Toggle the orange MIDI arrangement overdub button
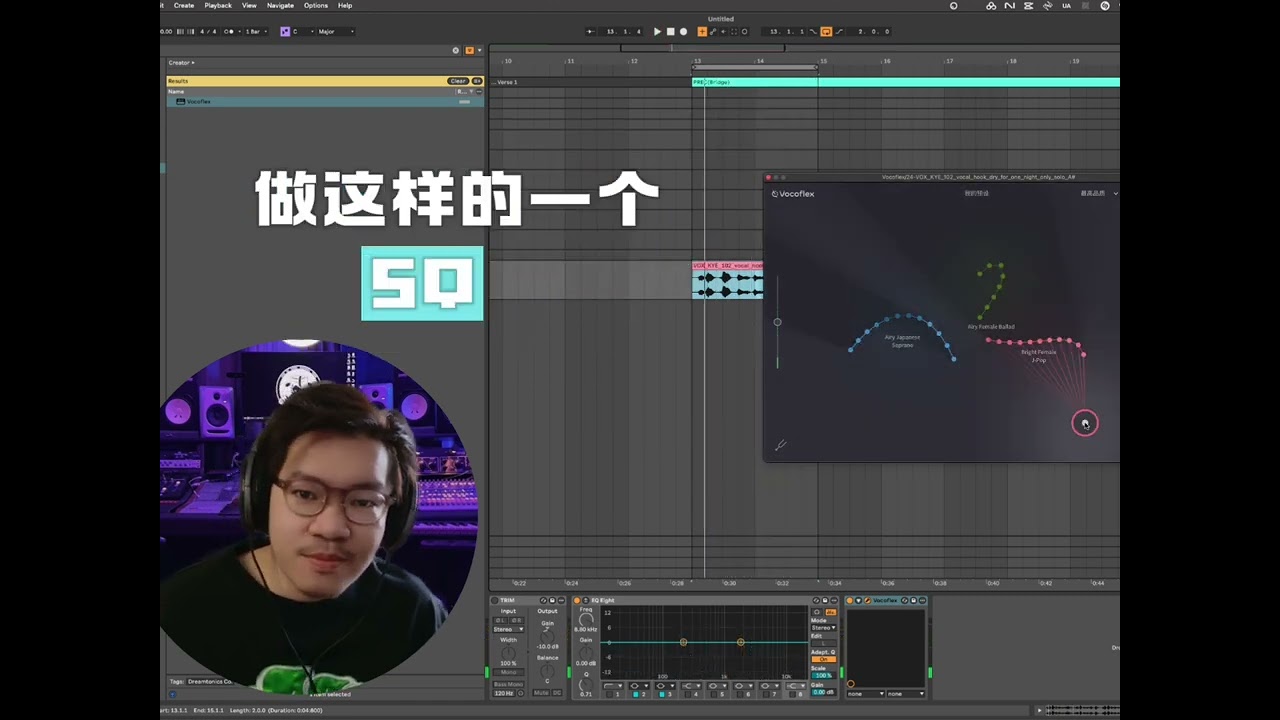The image size is (1280, 720). (702, 31)
